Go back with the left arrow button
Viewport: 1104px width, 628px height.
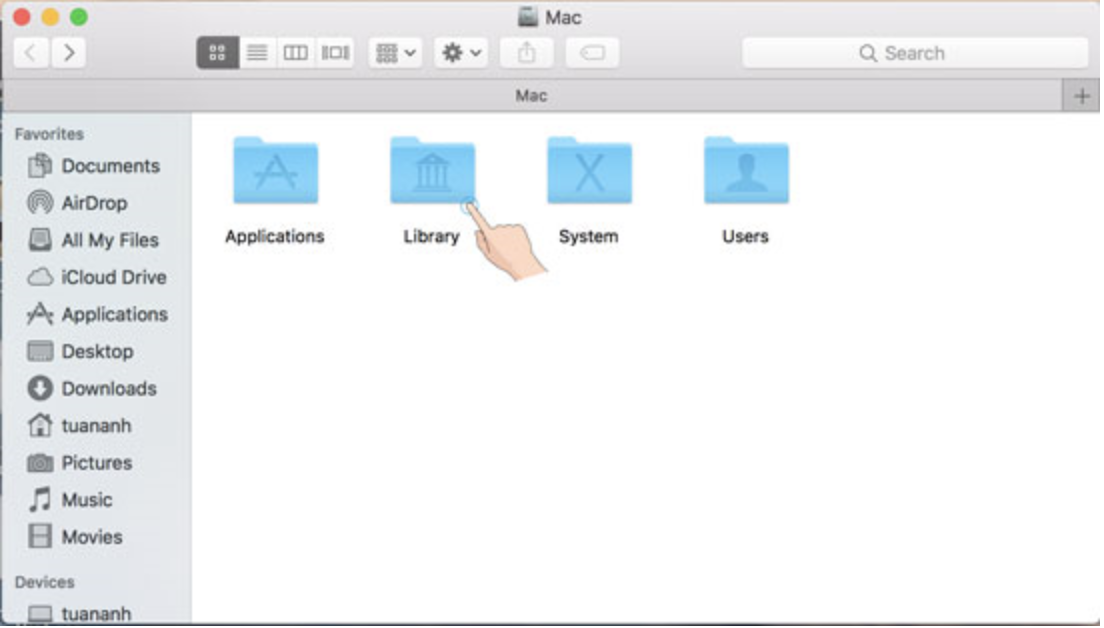pos(31,53)
